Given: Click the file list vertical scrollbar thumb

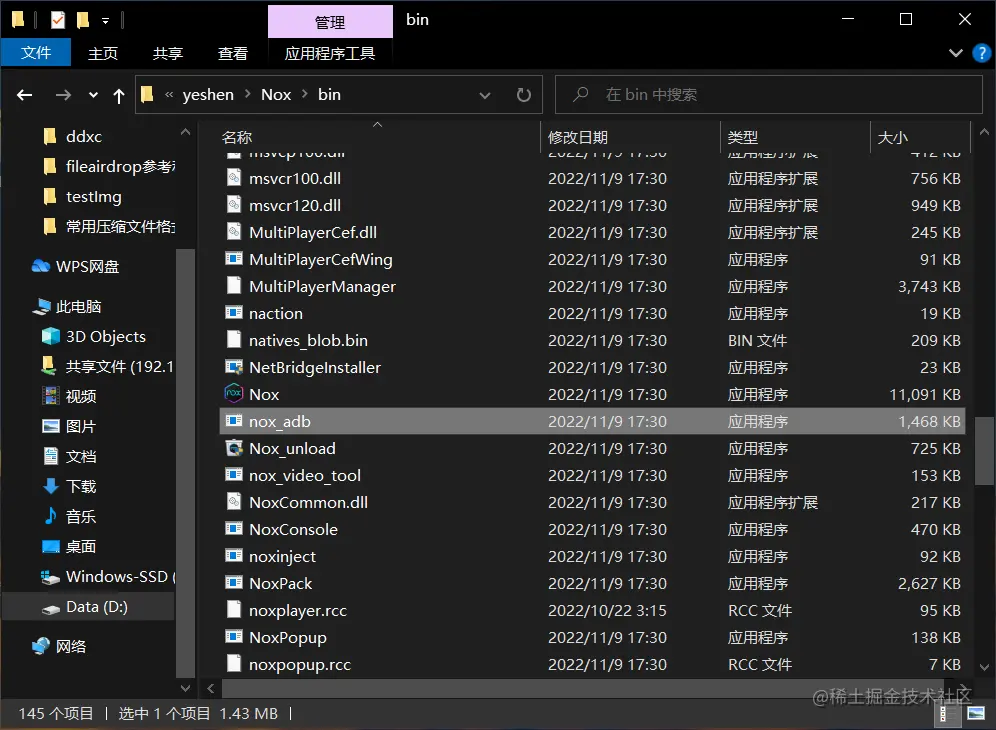Looking at the screenshot, I should 984,450.
